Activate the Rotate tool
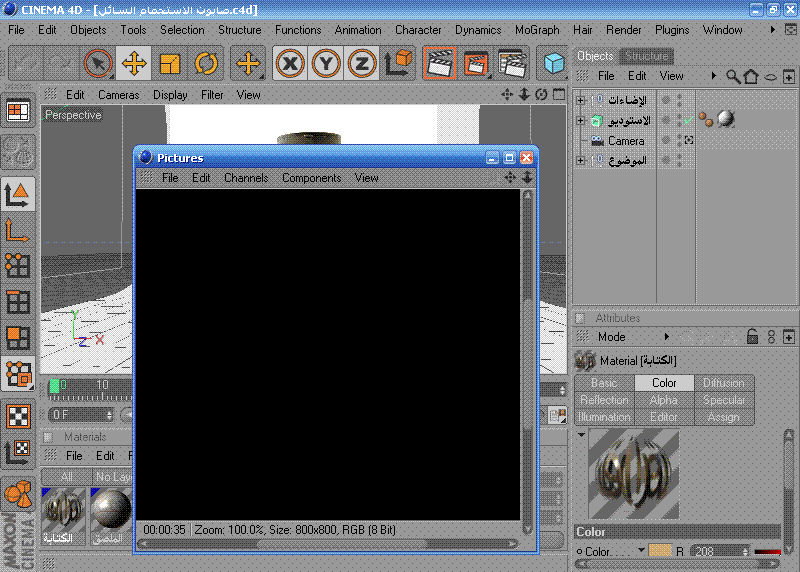The width and height of the screenshot is (800, 572). click(206, 64)
